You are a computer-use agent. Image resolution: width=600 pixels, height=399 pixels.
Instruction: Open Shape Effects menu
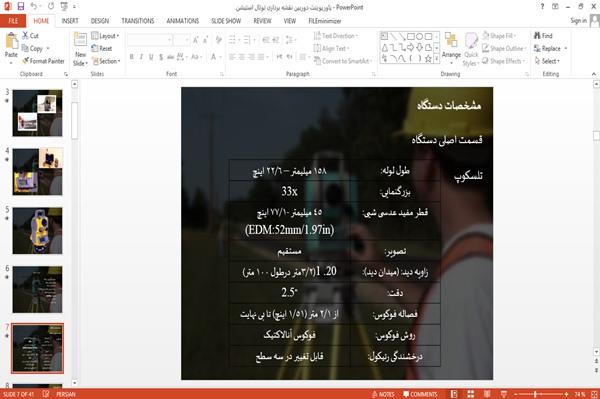504,61
